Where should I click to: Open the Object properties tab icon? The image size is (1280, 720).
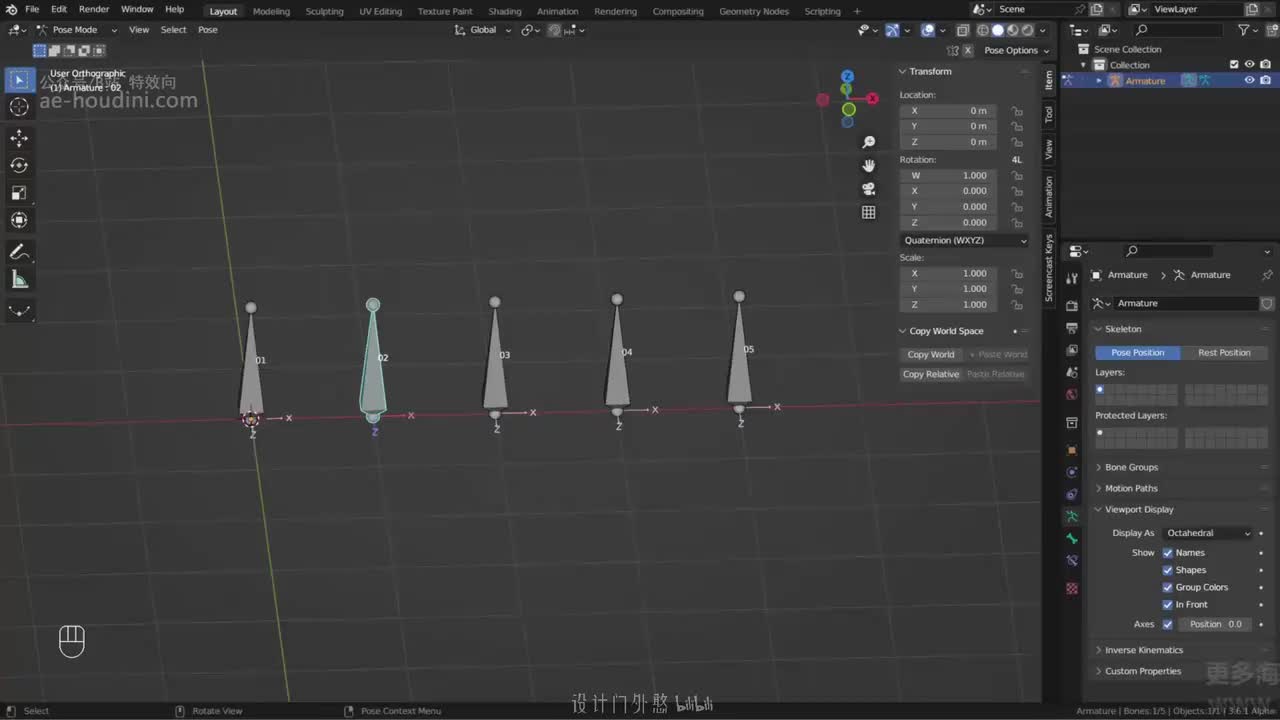coord(1072,450)
